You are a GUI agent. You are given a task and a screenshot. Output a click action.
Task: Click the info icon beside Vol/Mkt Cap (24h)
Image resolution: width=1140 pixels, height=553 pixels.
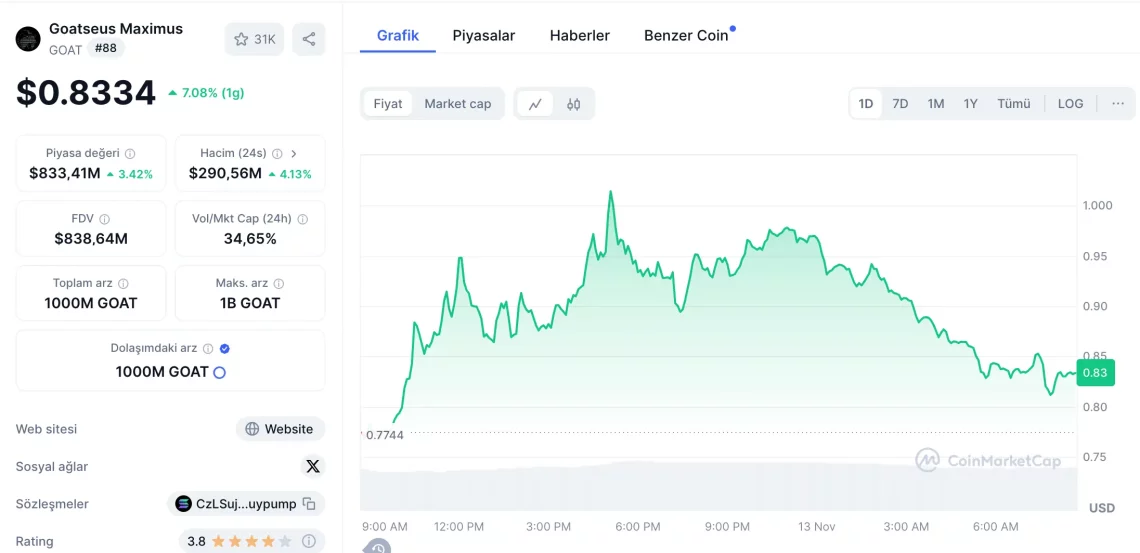coord(302,219)
